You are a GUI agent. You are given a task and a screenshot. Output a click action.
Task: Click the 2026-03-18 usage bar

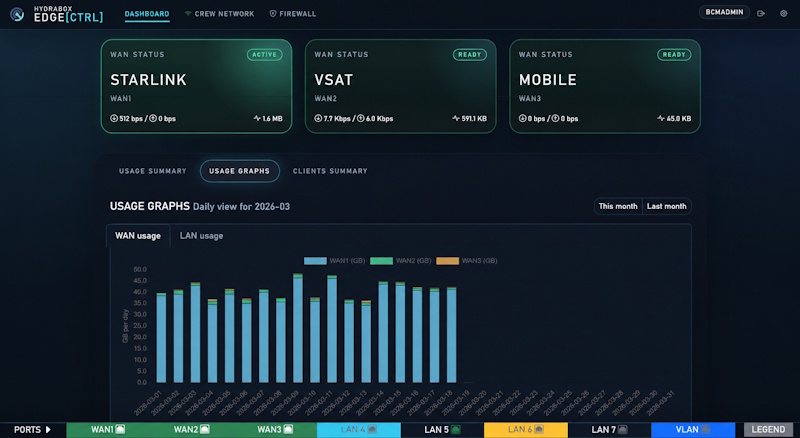452,335
